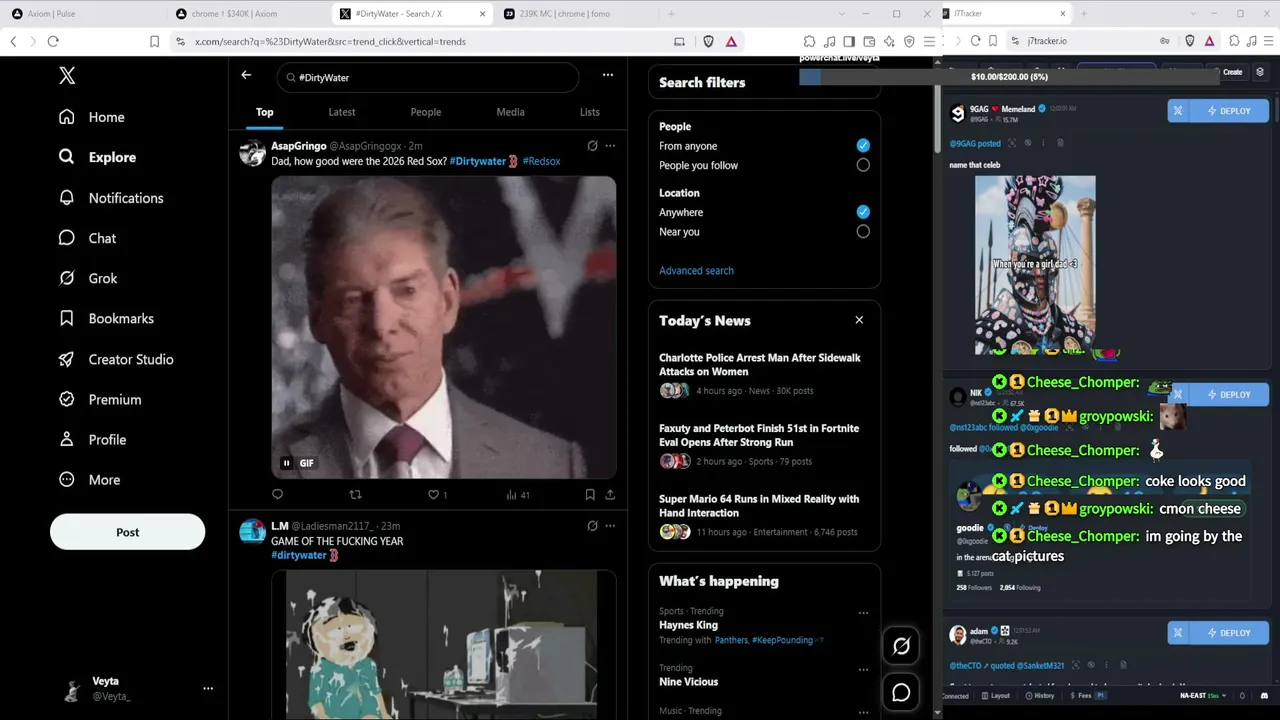The height and width of the screenshot is (720, 1280).
Task: Open the floating chat messages button
Action: point(901,692)
